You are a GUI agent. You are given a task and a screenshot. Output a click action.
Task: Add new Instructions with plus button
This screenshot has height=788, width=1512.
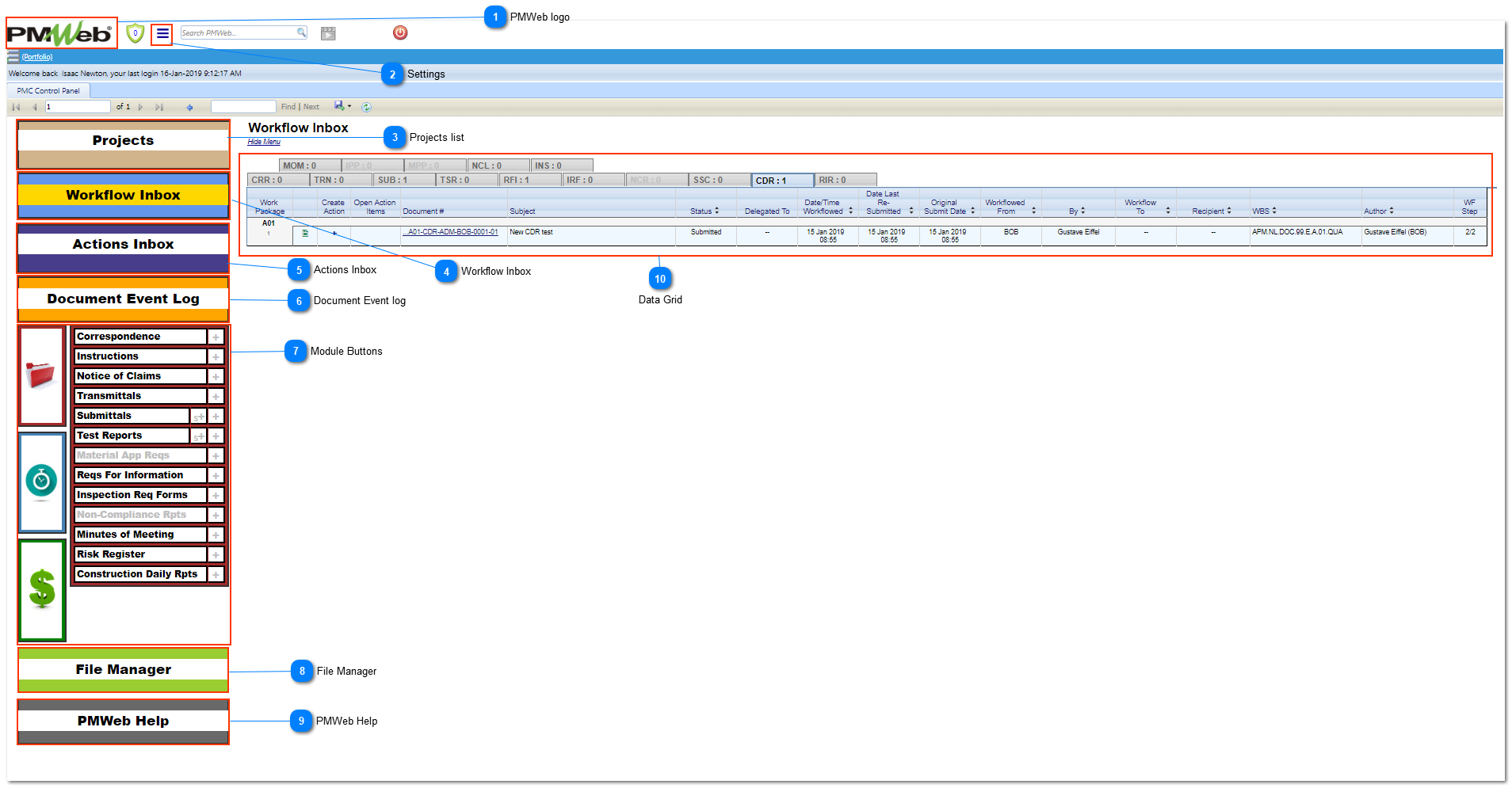tap(216, 357)
